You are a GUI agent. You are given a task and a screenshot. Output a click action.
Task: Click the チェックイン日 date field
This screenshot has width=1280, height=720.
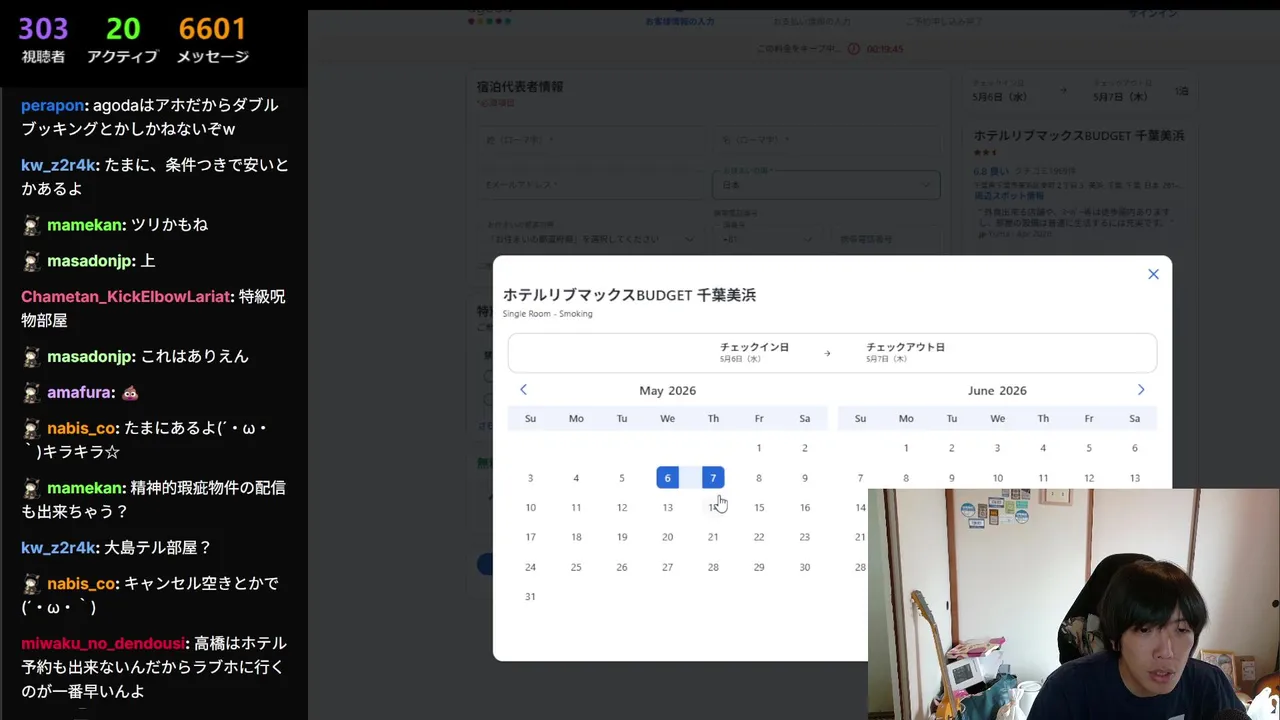[x=754, y=352]
